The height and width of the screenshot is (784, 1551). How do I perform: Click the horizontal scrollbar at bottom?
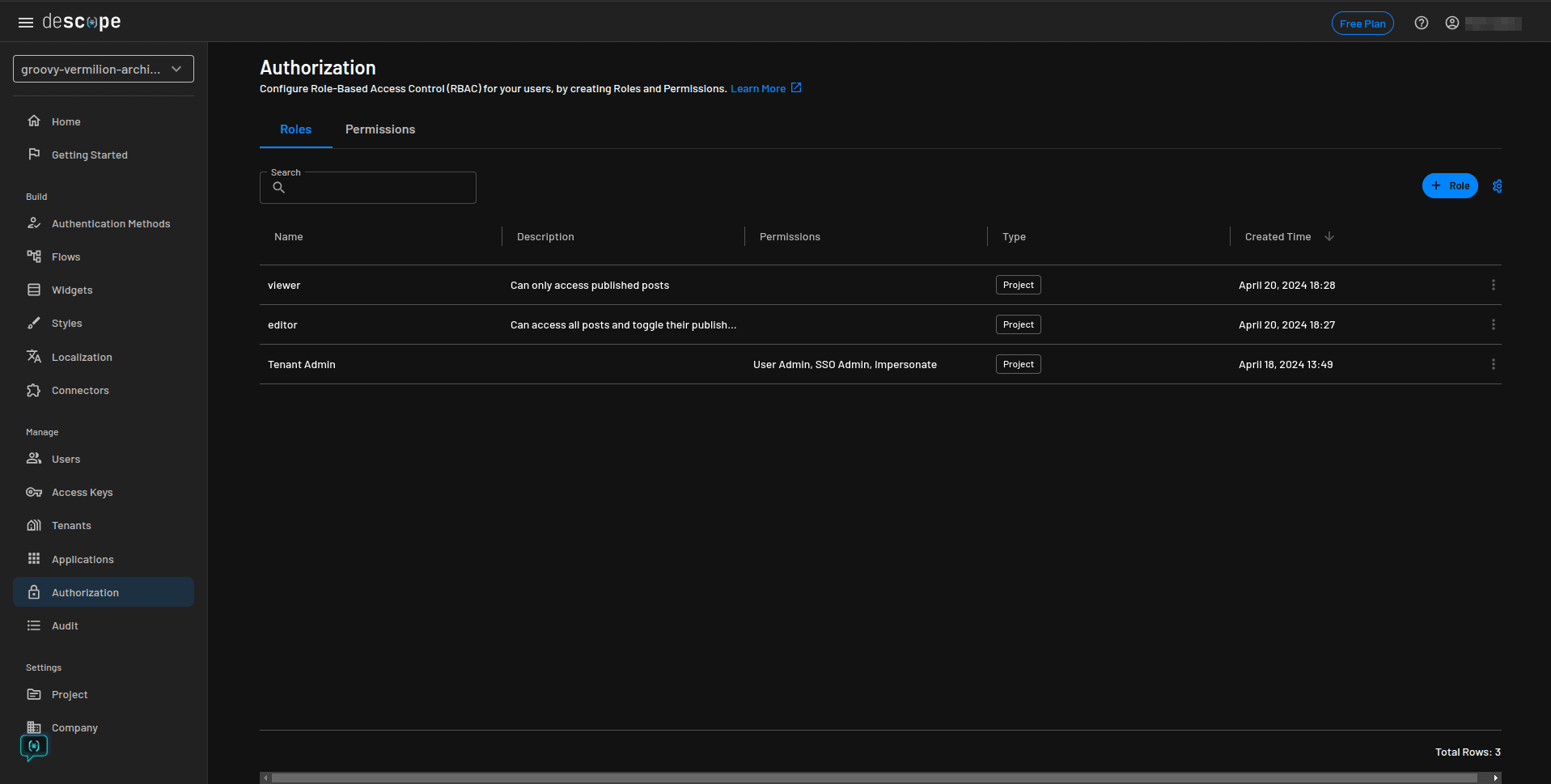[874, 778]
